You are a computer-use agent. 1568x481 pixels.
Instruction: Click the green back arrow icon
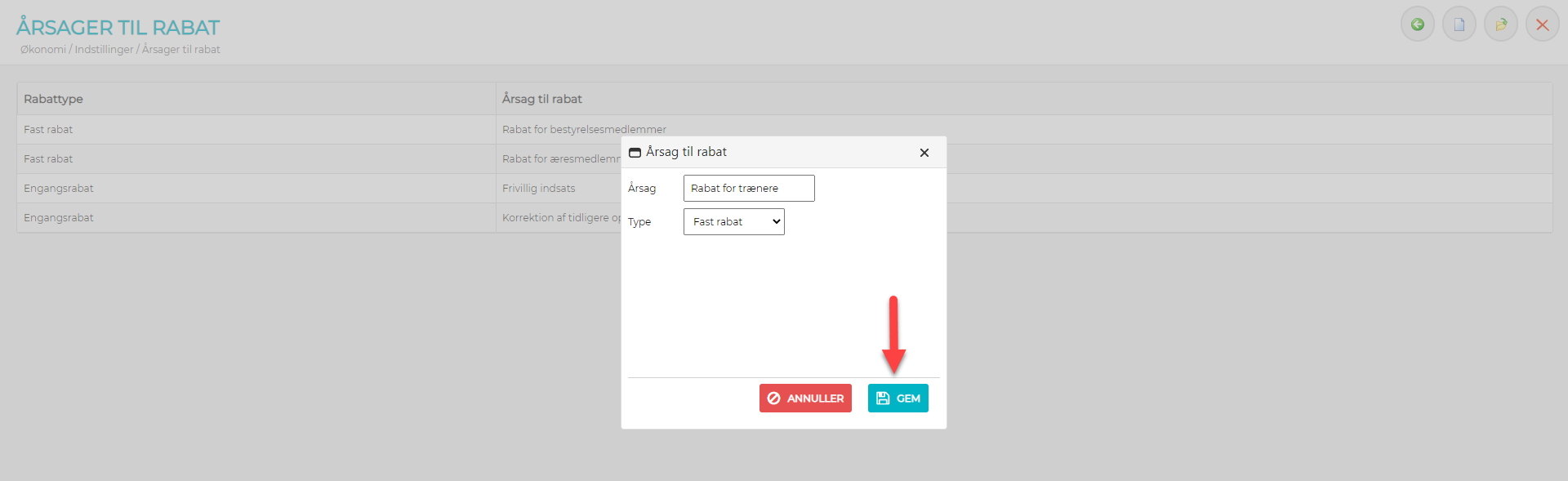click(x=1417, y=24)
